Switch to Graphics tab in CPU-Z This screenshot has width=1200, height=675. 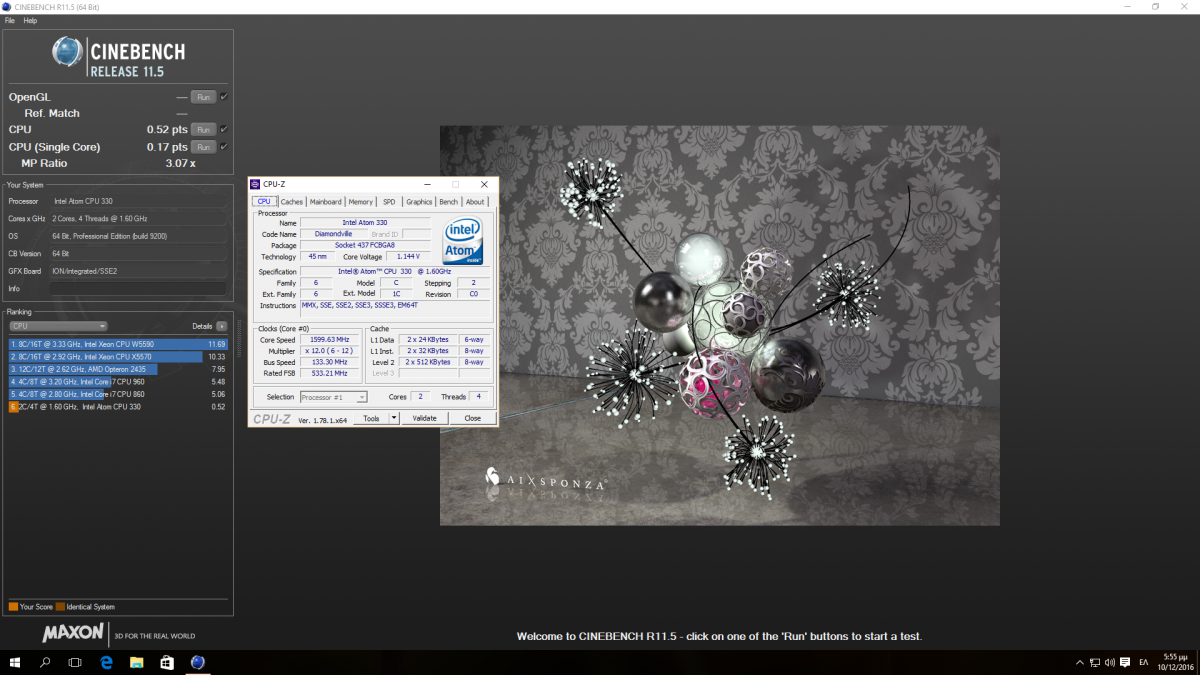click(x=419, y=202)
